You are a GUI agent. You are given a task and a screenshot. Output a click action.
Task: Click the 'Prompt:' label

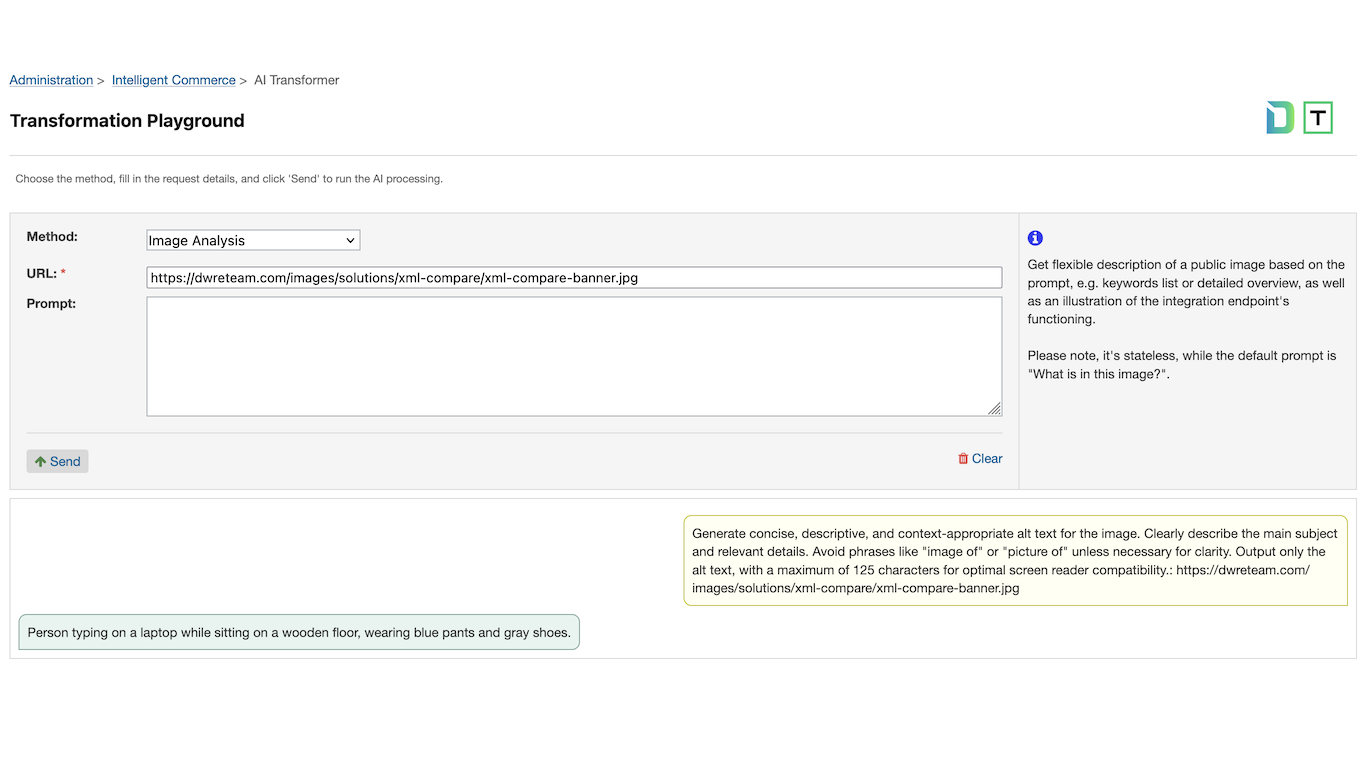[51, 303]
